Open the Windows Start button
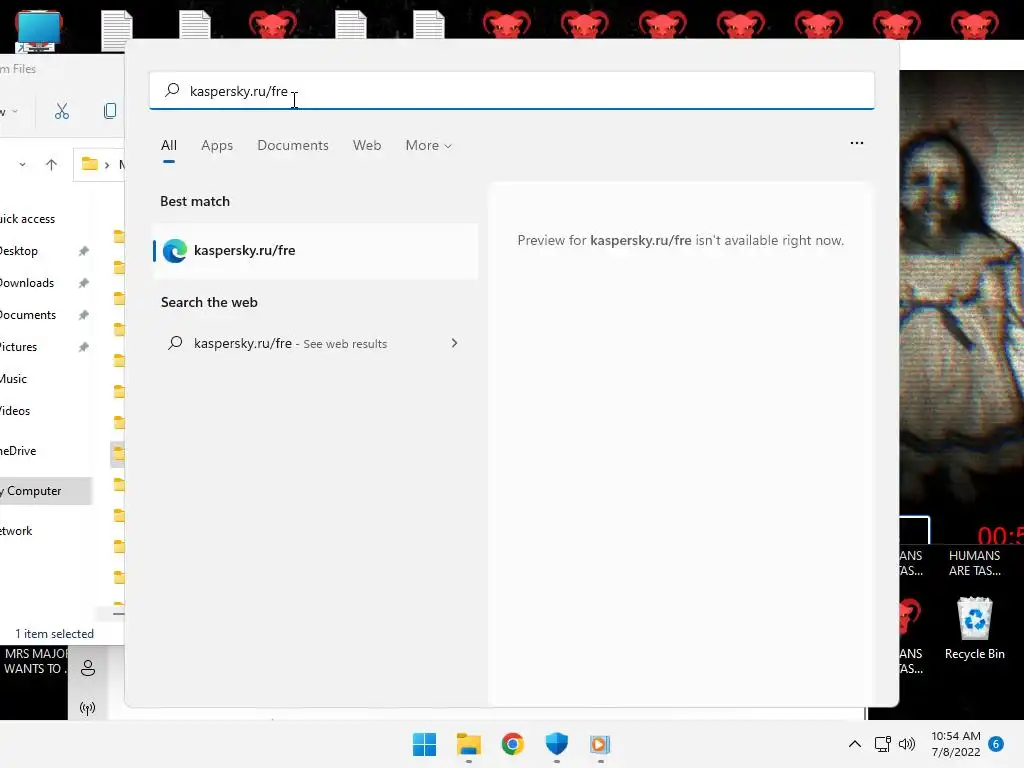1024x768 pixels. tap(424, 744)
